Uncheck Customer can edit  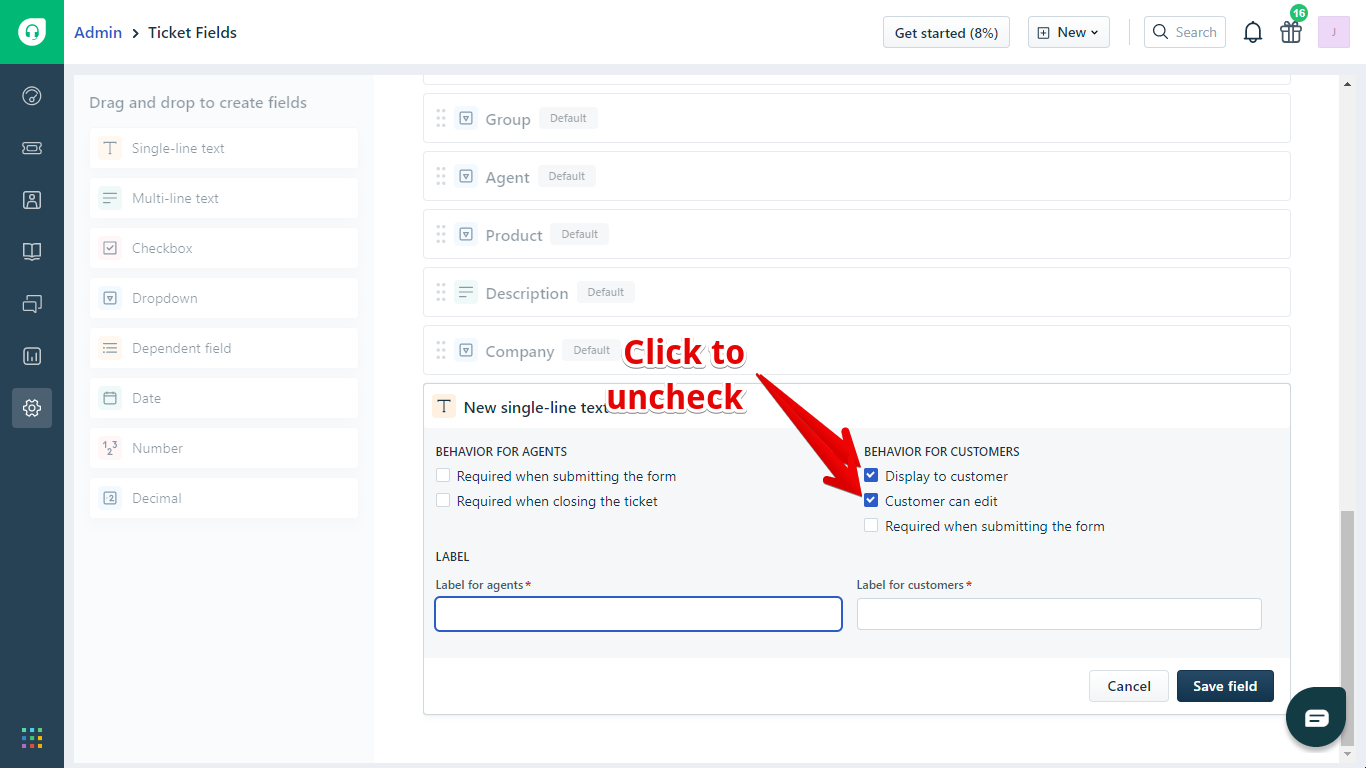pos(871,501)
